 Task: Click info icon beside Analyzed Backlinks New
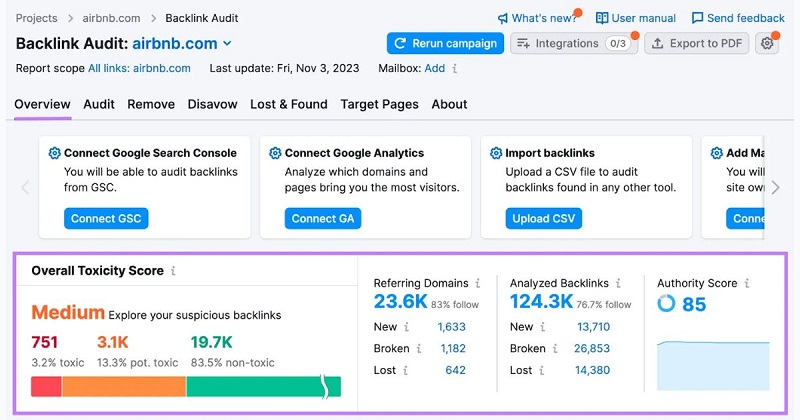(543, 327)
